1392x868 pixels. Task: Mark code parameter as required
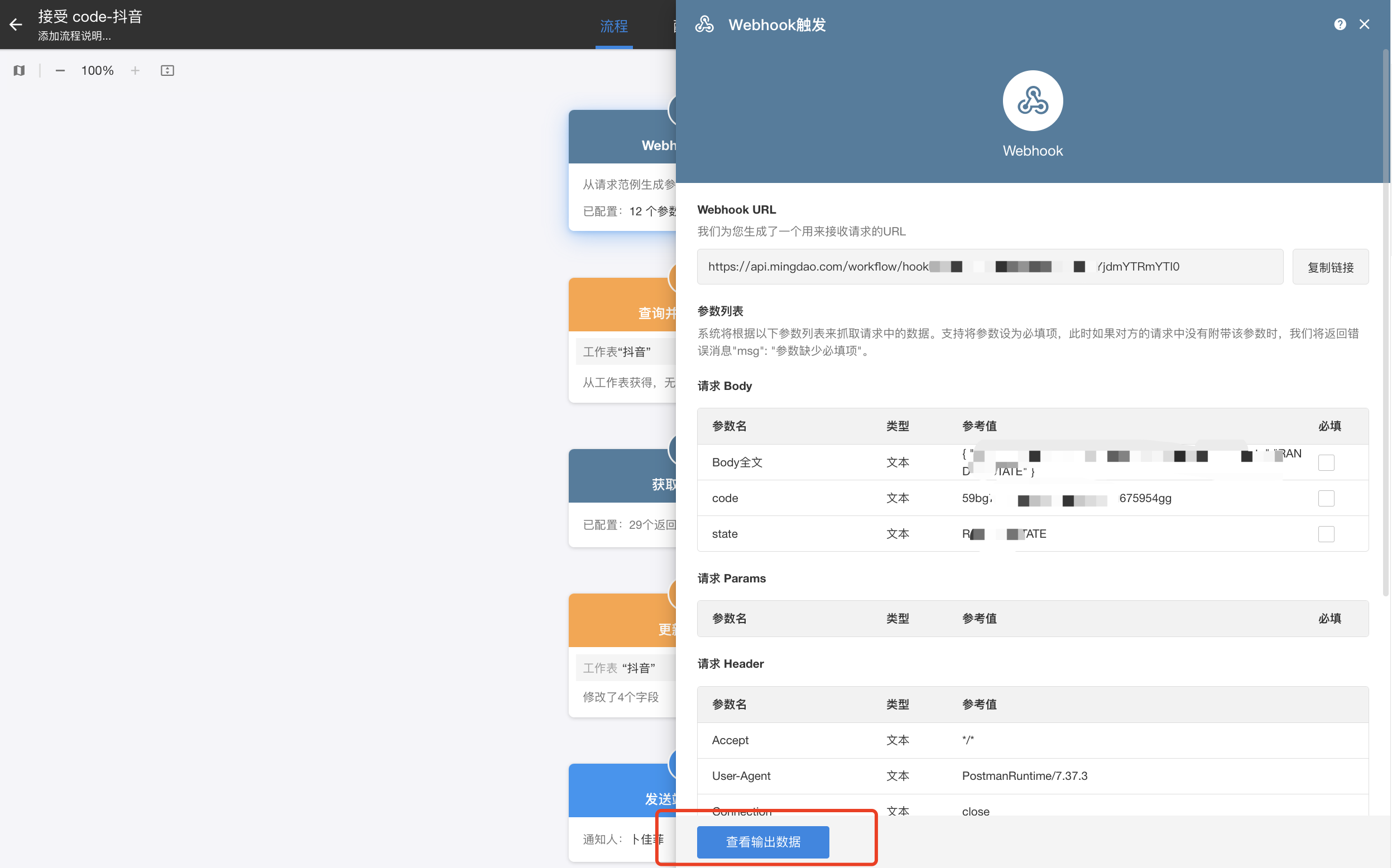[1326, 498]
